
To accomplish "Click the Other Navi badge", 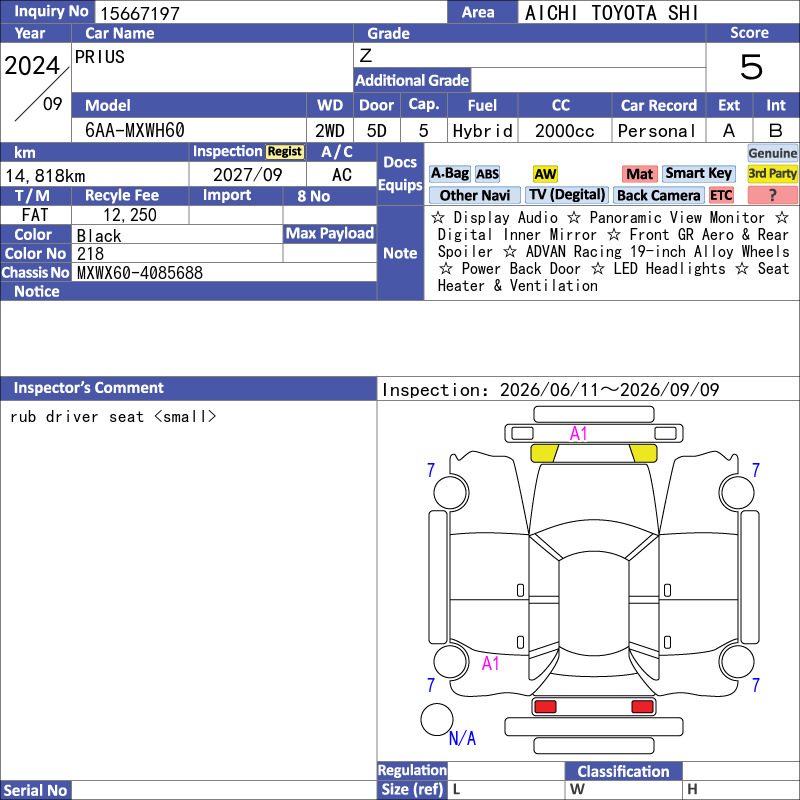I will (474, 195).
